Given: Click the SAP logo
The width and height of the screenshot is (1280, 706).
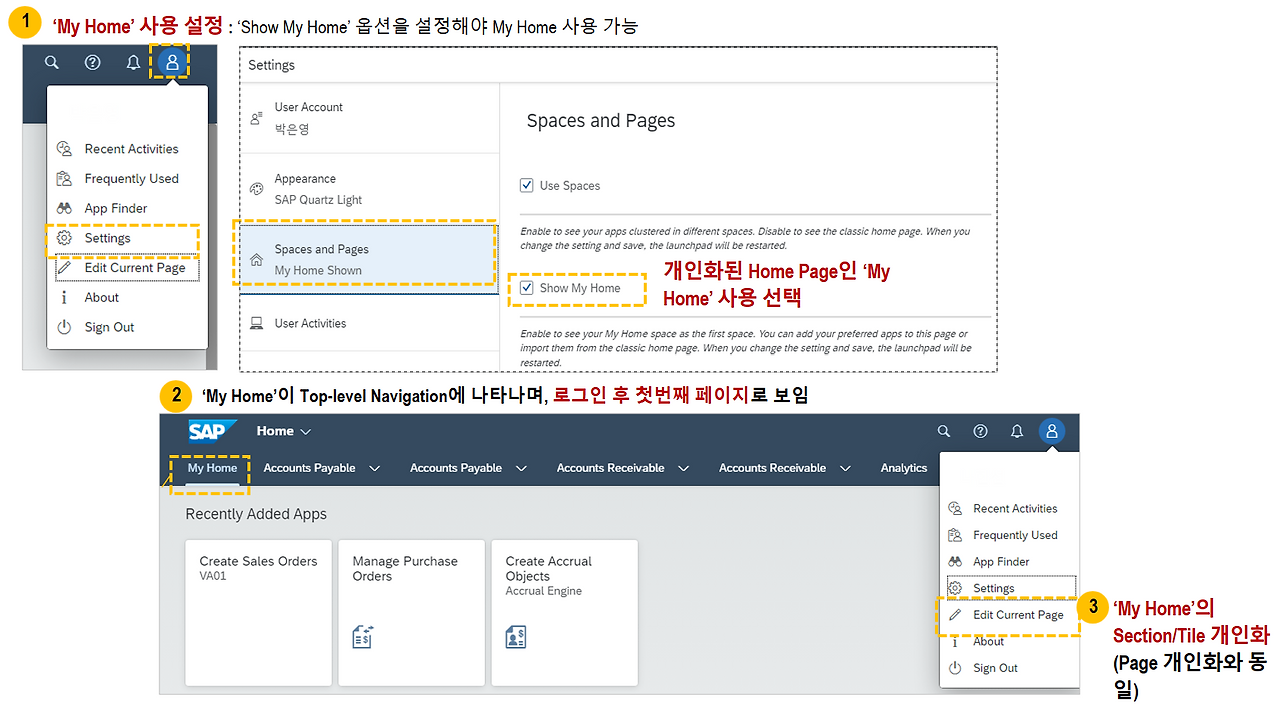Looking at the screenshot, I should [x=208, y=430].
